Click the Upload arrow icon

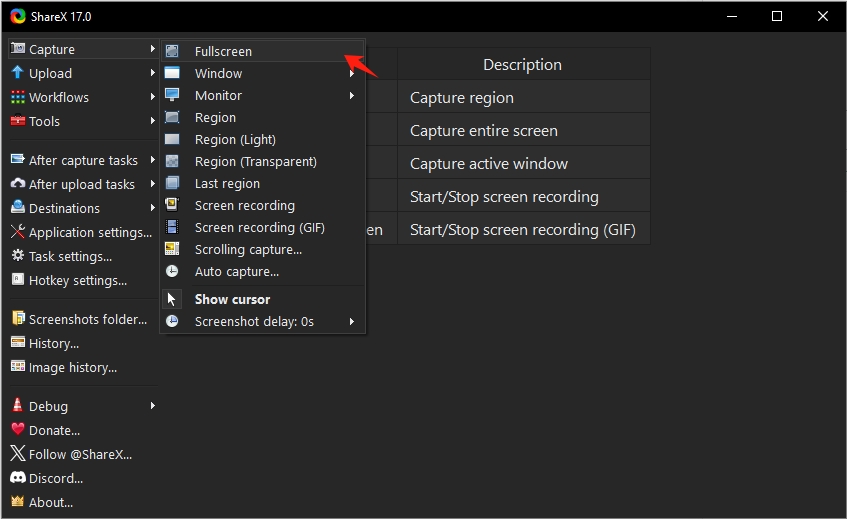click(x=18, y=72)
